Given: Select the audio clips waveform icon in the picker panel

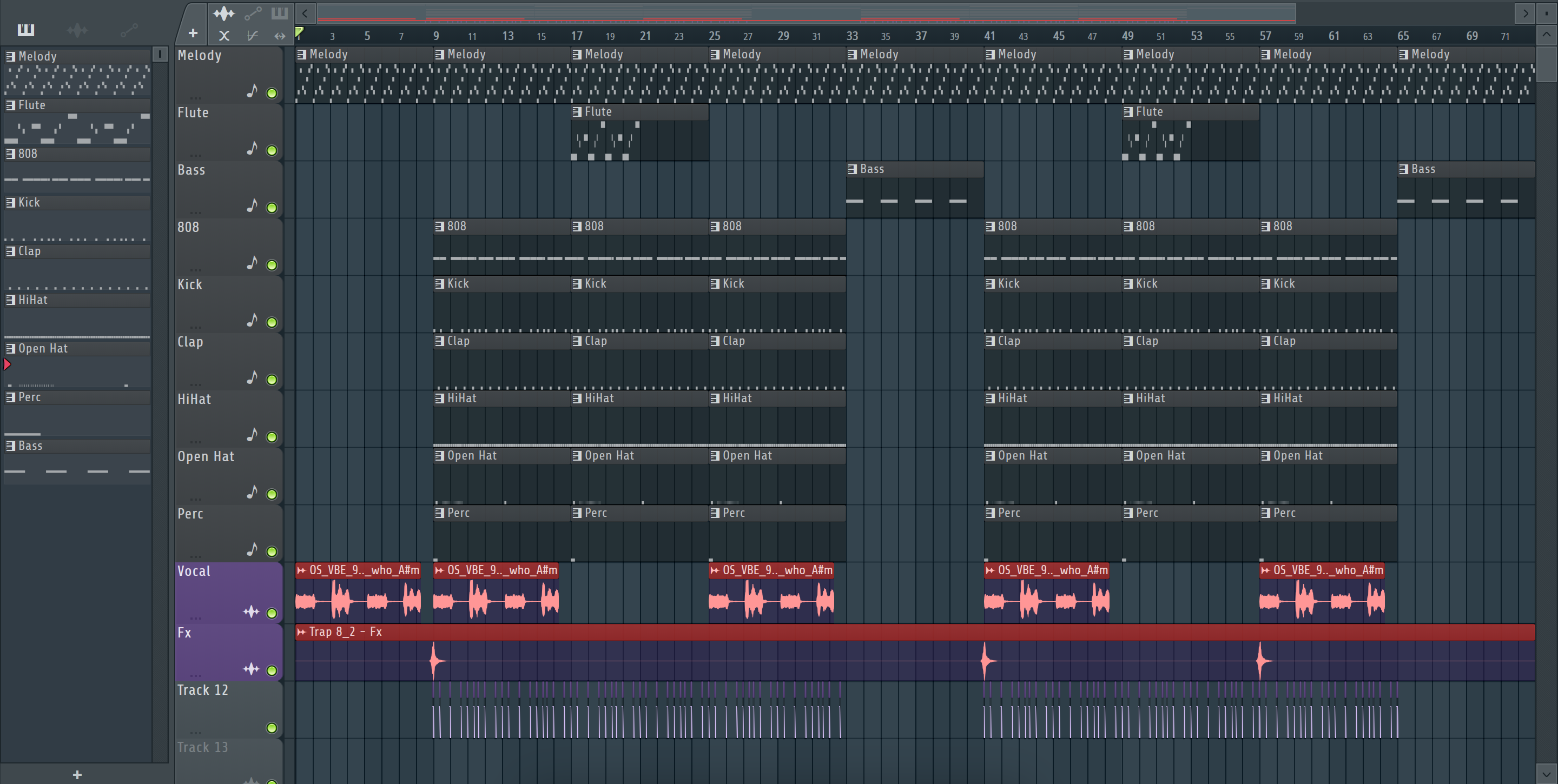Looking at the screenshot, I should coord(77,30).
